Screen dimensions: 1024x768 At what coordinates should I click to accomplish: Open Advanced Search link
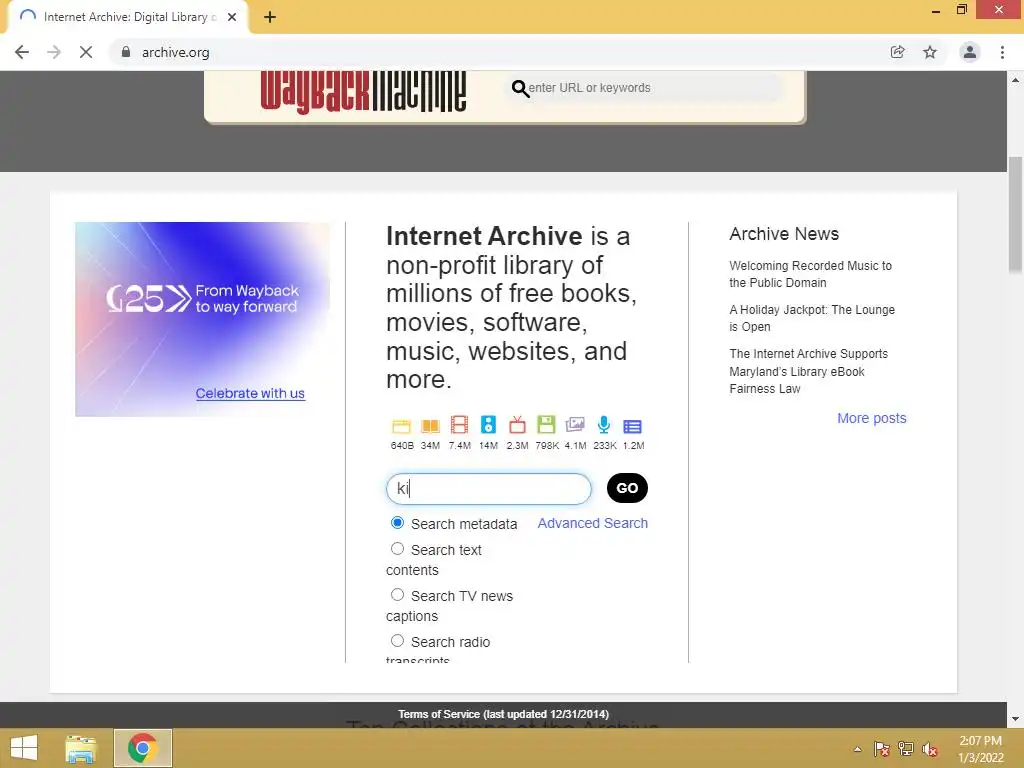click(592, 523)
